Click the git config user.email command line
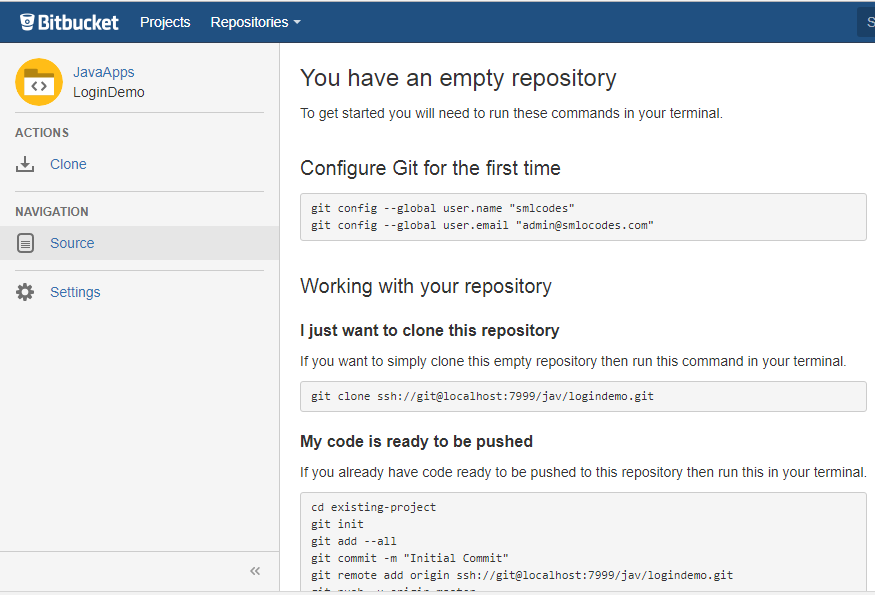 (x=482, y=225)
